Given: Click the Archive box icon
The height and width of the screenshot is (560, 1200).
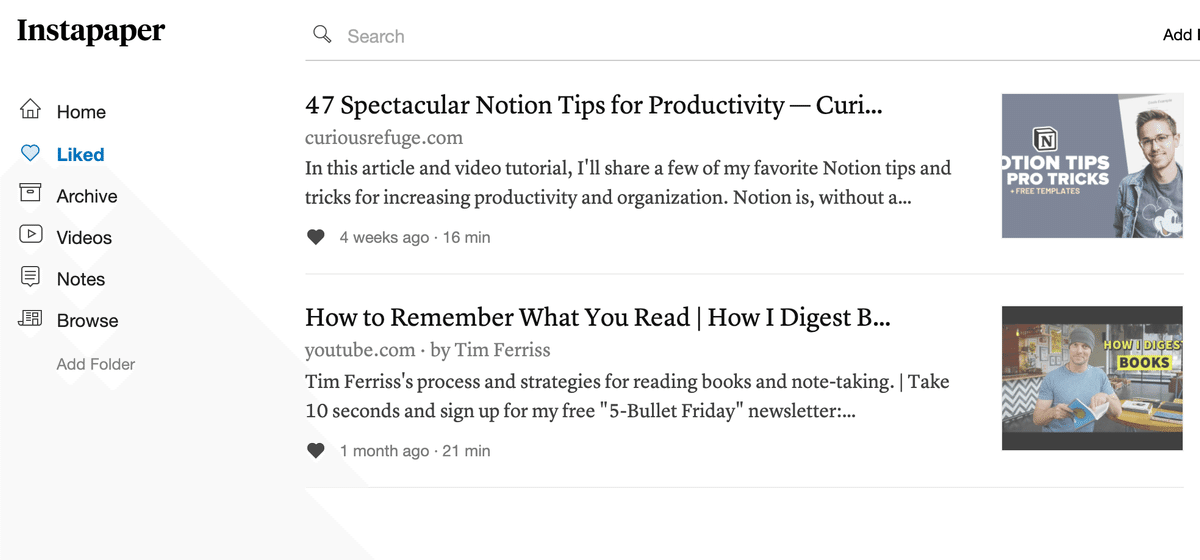Looking at the screenshot, I should pyautogui.click(x=31, y=193).
